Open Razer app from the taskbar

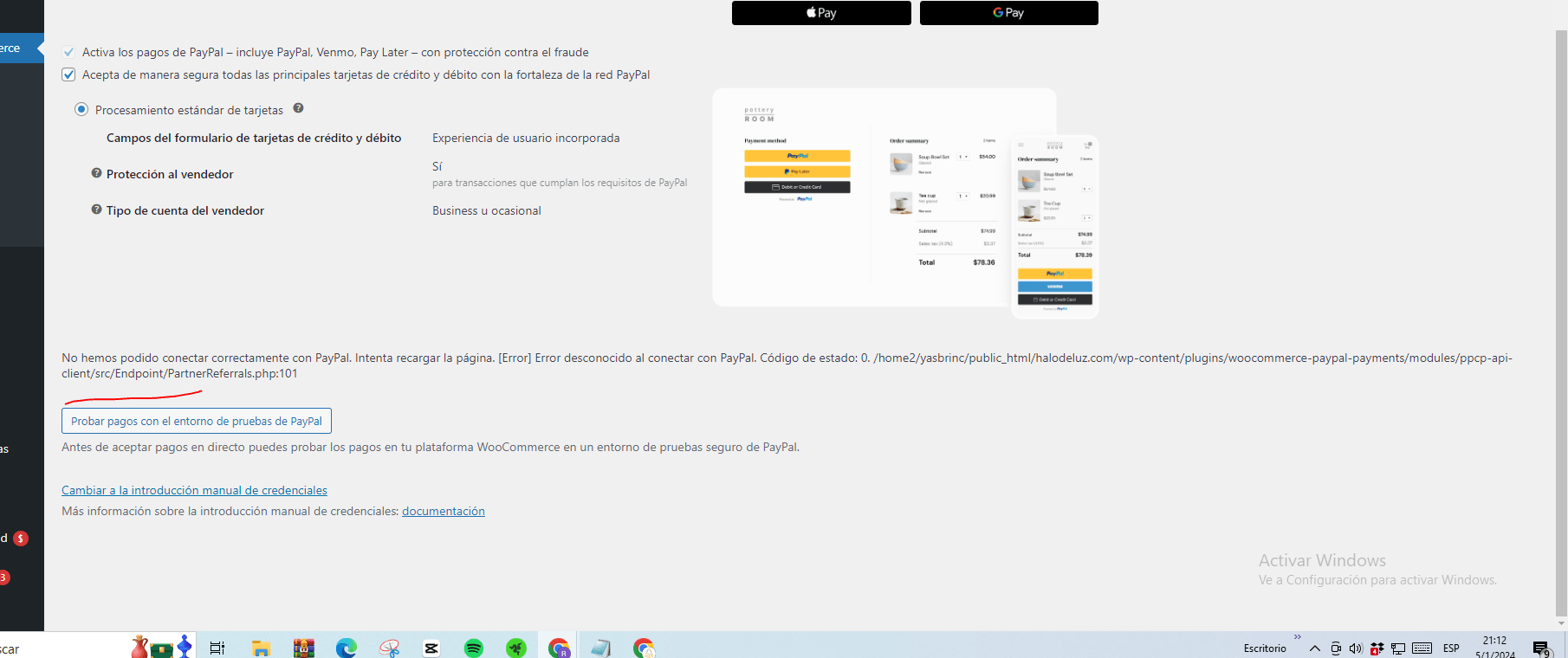(x=516, y=648)
